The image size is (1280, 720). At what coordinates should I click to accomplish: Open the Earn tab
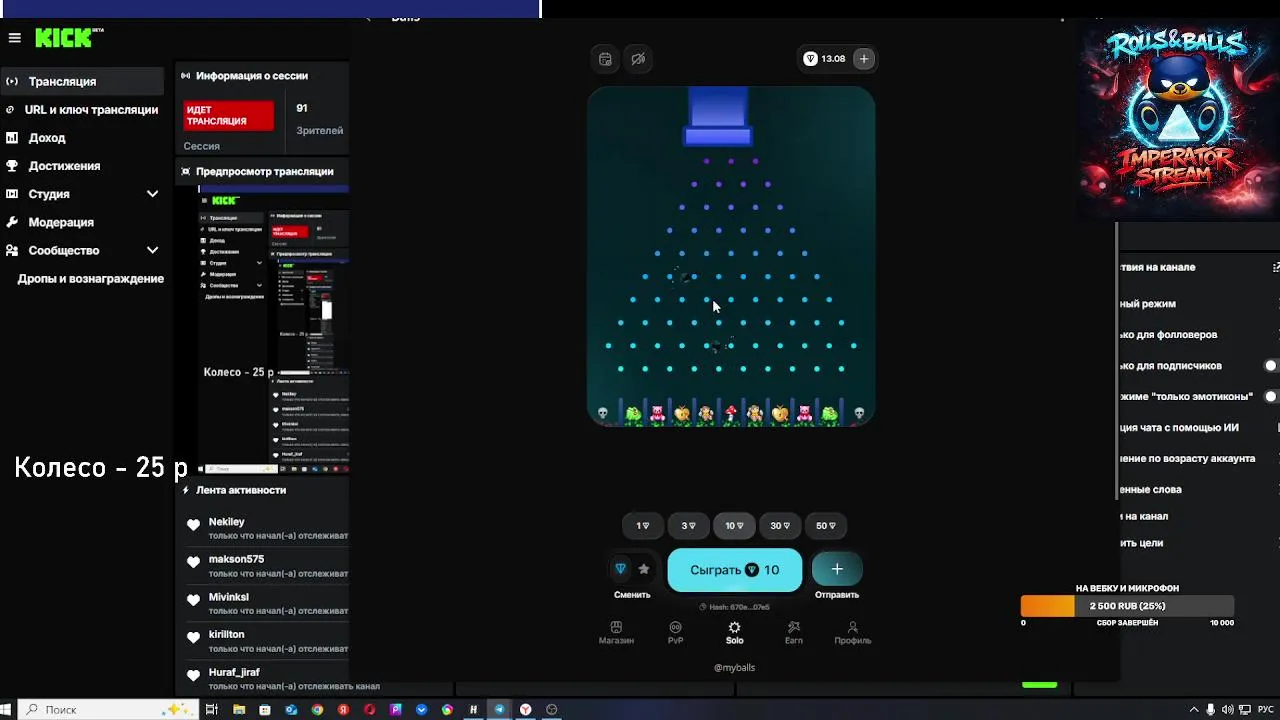click(x=793, y=633)
